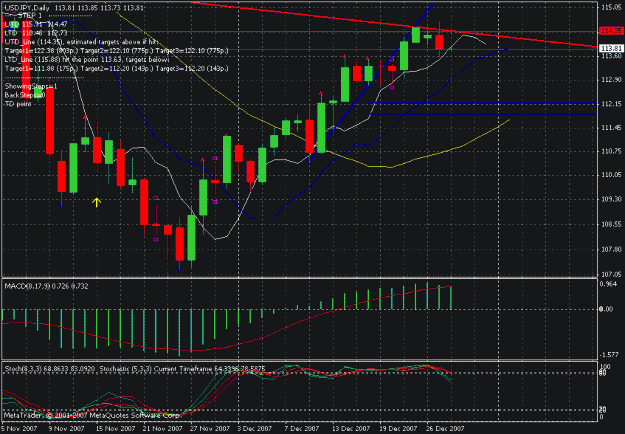
Task: Click the 115.05 price scale value
Action: [611, 7]
